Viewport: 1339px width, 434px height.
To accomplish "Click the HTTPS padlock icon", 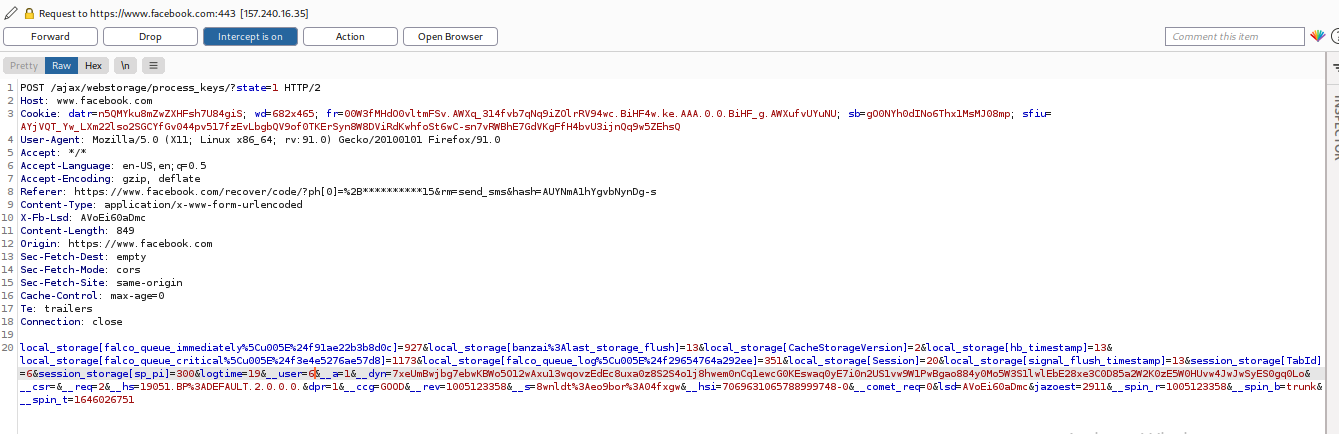I will (x=29, y=13).
